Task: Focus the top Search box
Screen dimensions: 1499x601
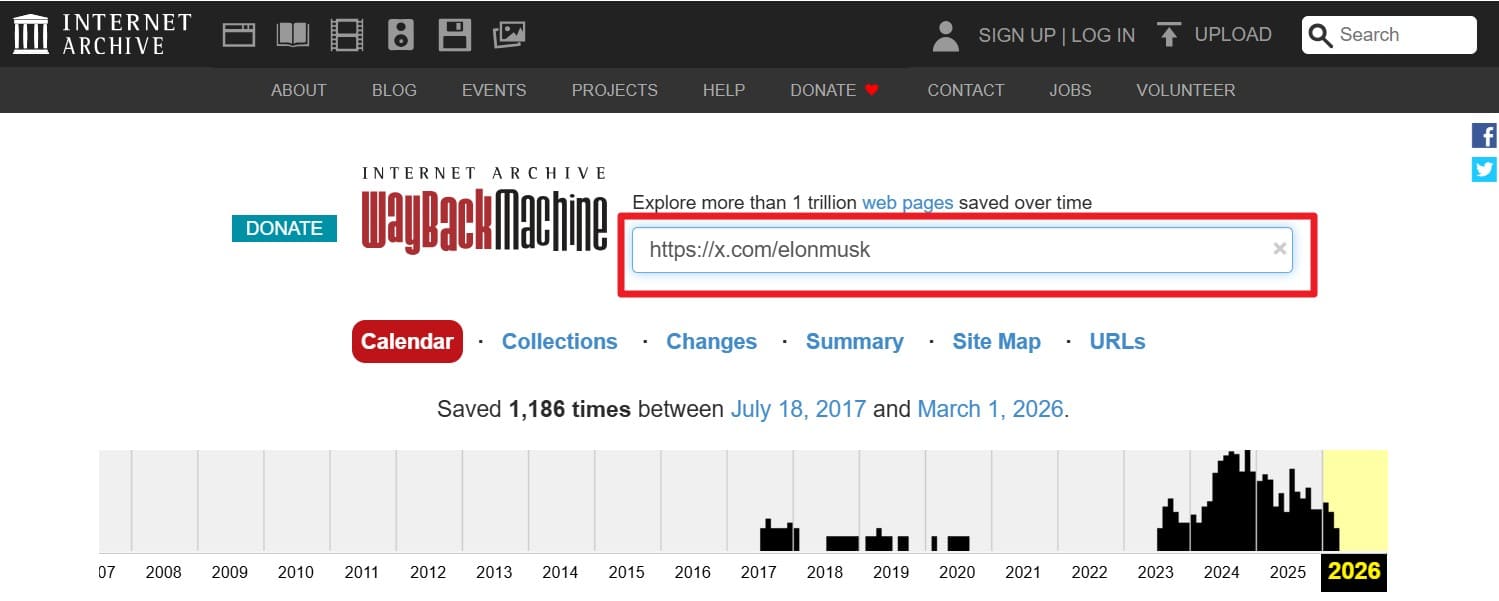Action: [x=1389, y=35]
